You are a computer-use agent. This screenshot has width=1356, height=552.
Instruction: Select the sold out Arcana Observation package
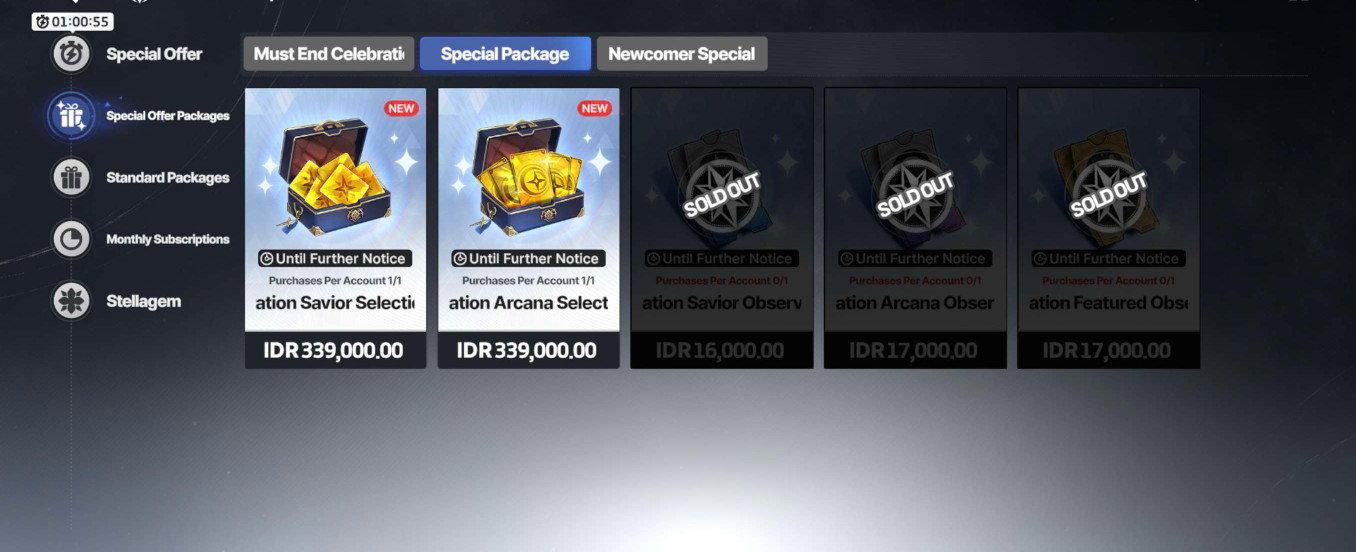coord(915,228)
